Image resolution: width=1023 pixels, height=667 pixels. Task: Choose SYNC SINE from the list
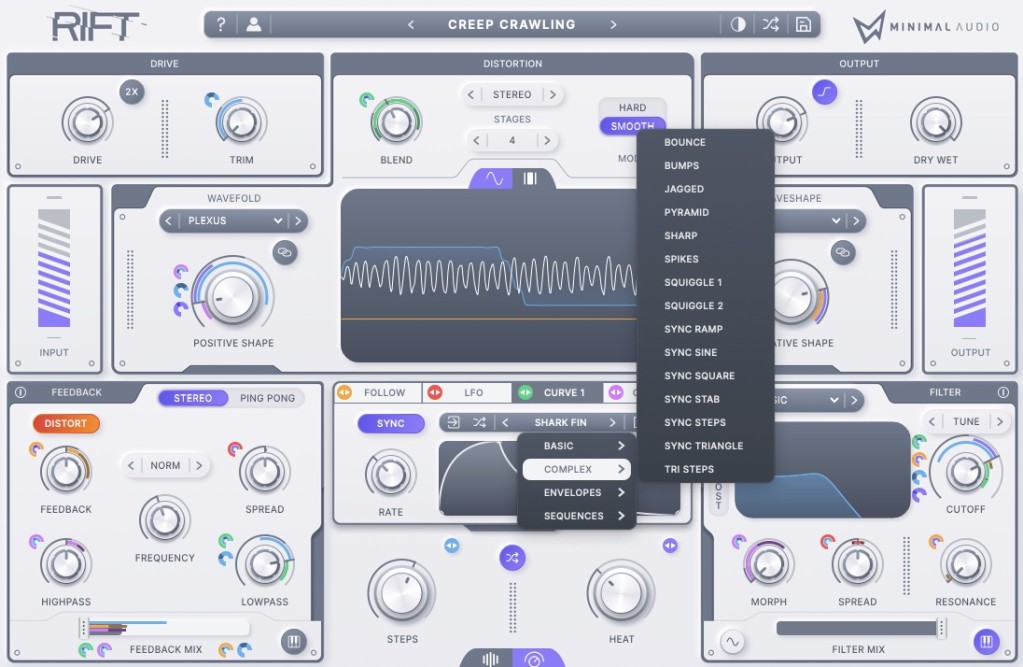click(690, 352)
